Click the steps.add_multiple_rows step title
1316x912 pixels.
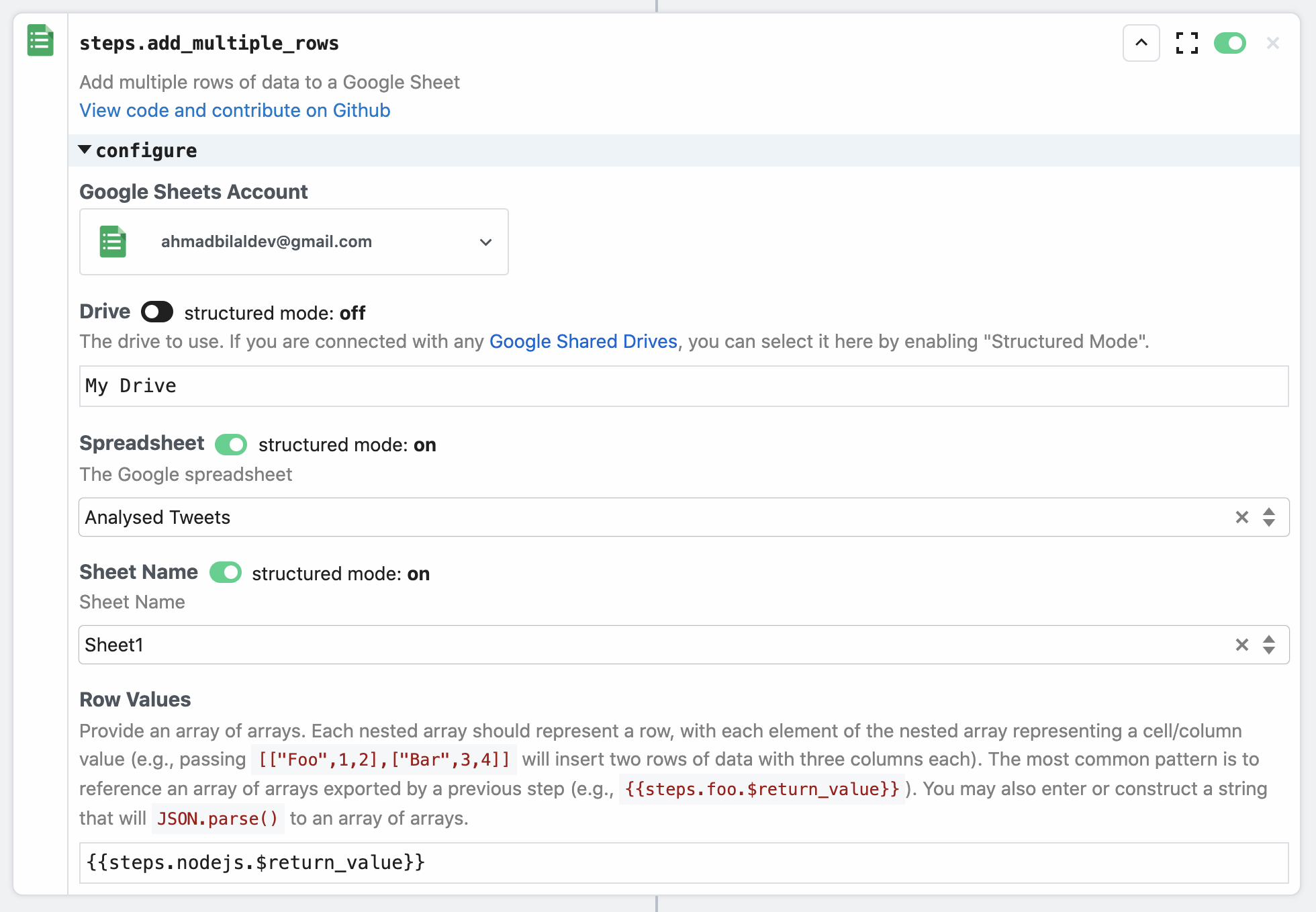(209, 43)
